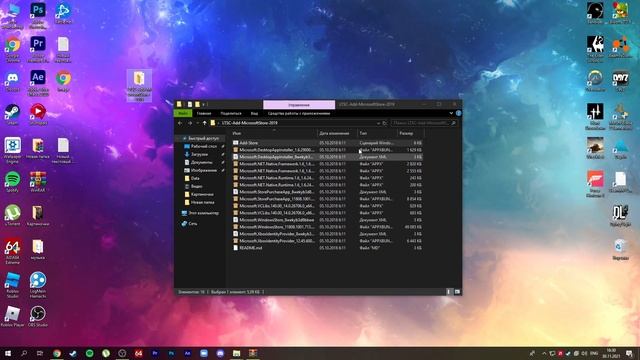The width and height of the screenshot is (640, 360).
Task: Click Explorer Forward navigation arrow
Action: [x=190, y=123]
